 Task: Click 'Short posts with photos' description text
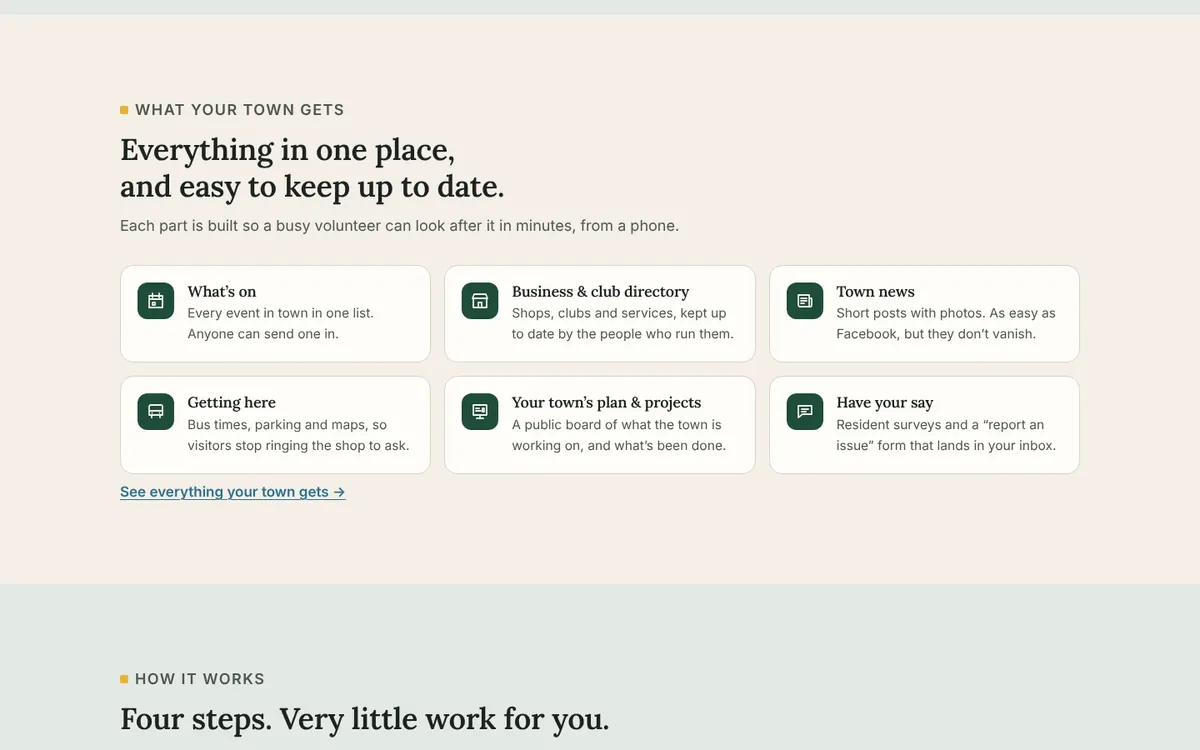click(946, 323)
